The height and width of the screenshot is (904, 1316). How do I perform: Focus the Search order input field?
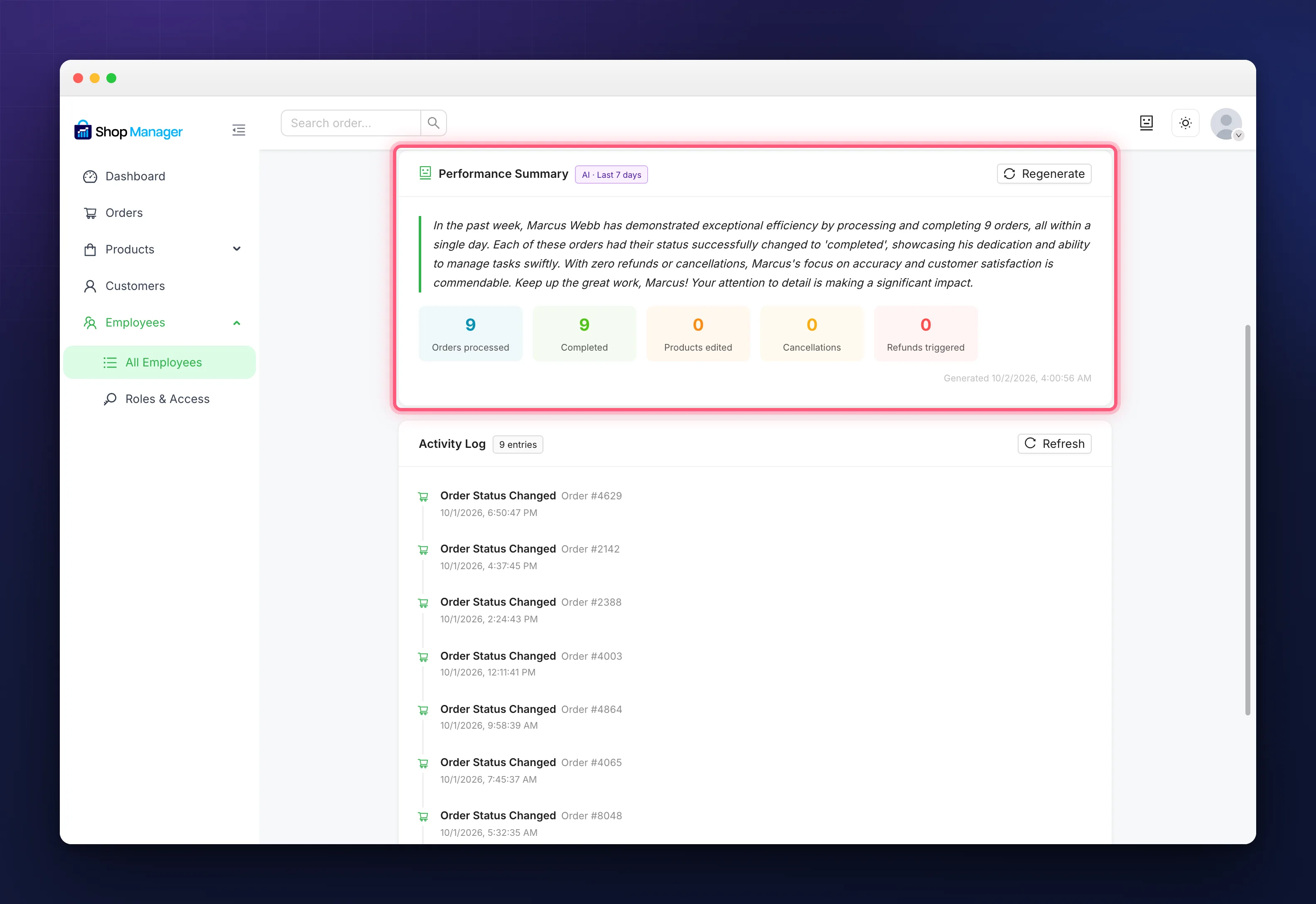(x=351, y=123)
